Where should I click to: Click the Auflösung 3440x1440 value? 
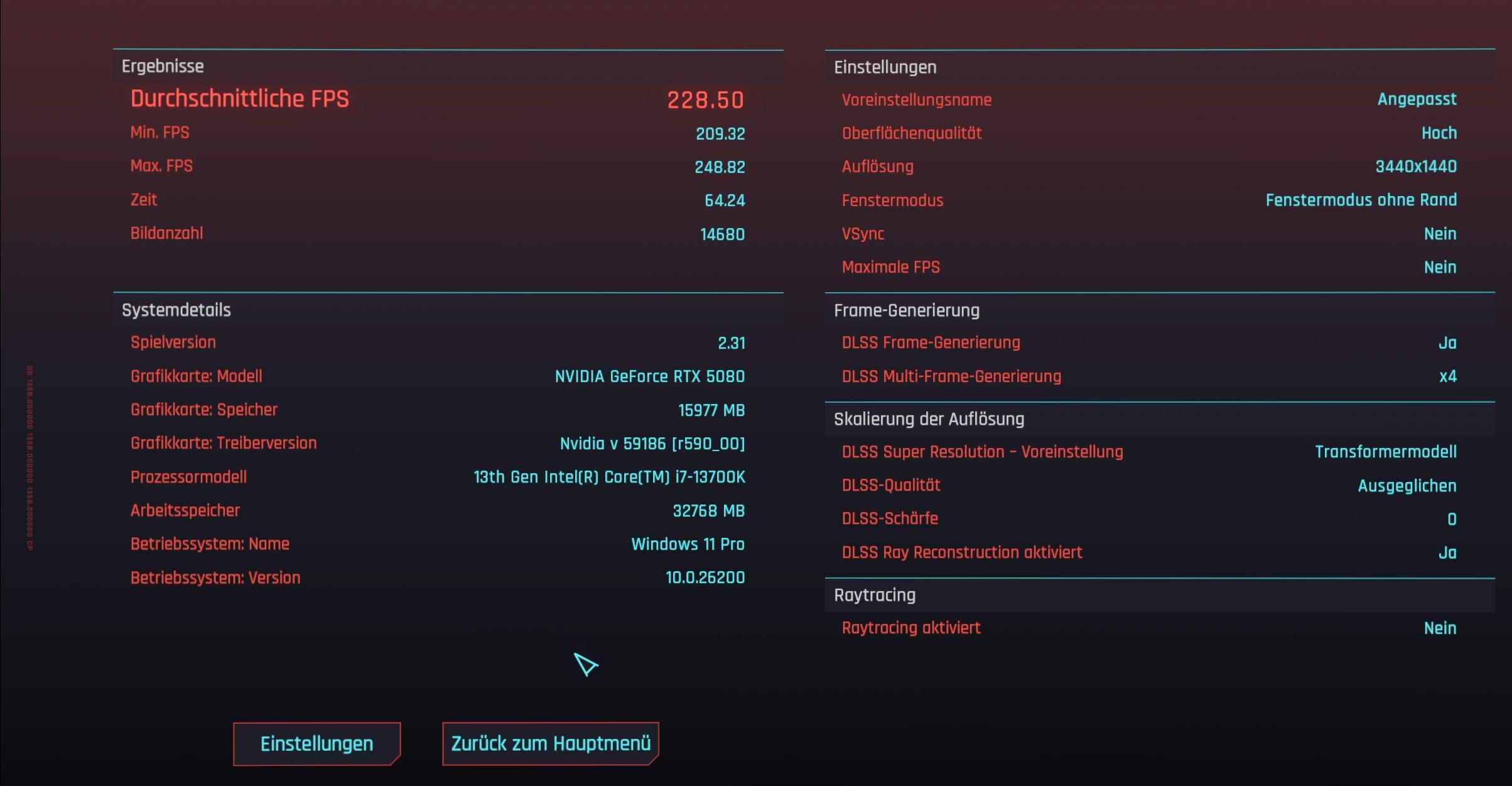click(x=1415, y=166)
